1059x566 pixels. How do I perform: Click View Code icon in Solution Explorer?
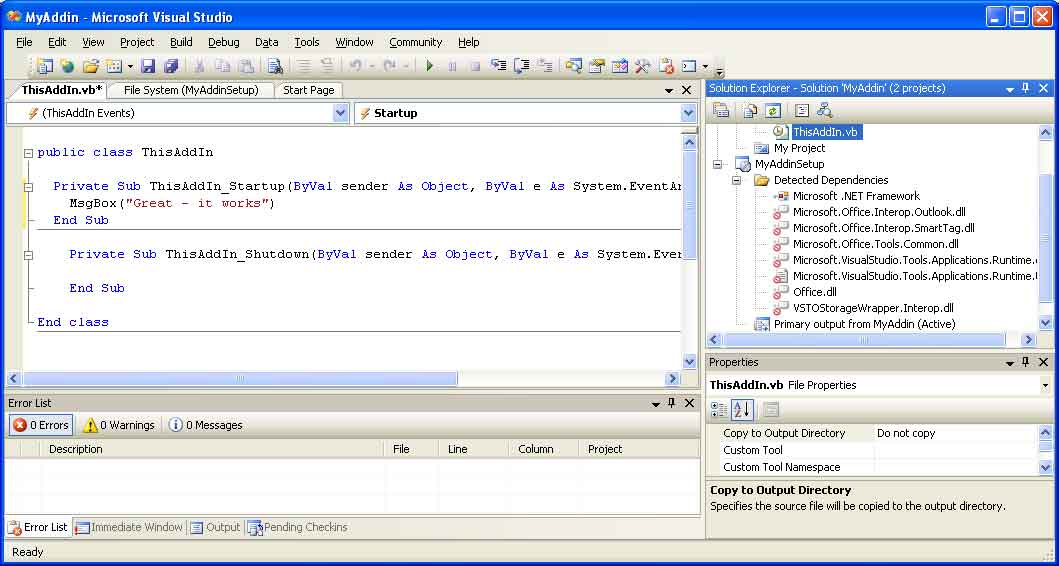[802, 111]
